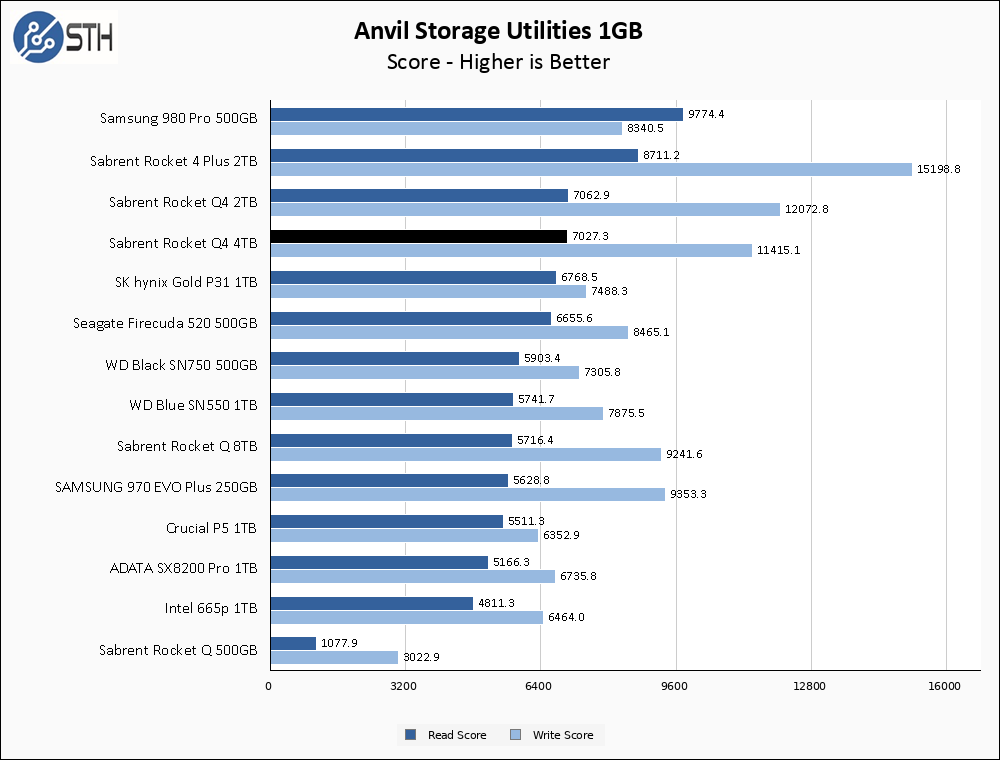Click the 5716.4 value label
Image resolution: width=1000 pixels, height=760 pixels.
point(535,440)
